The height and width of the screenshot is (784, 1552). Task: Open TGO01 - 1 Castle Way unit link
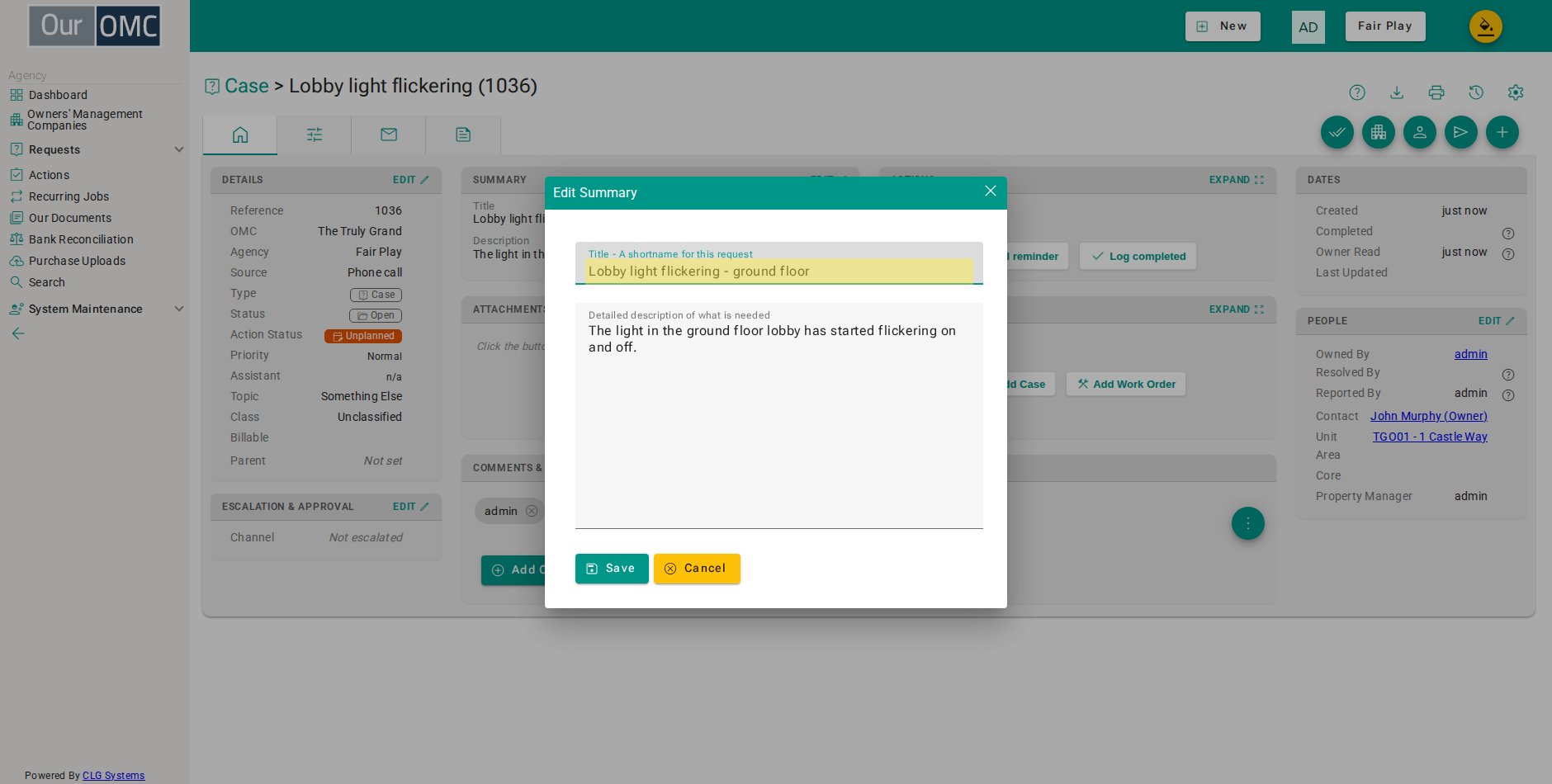coord(1430,437)
